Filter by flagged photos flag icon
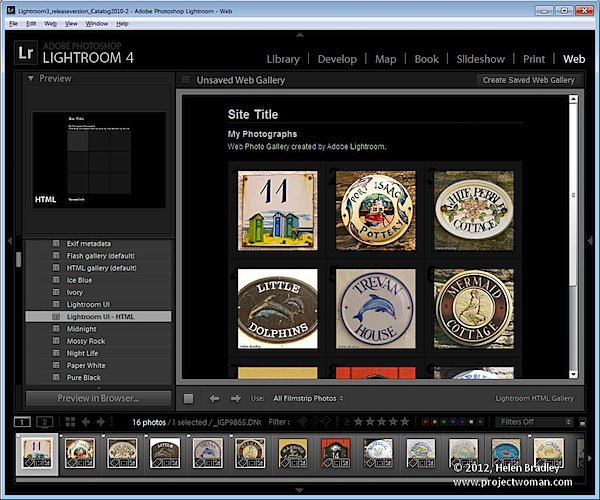The width and height of the screenshot is (600, 500). click(x=303, y=422)
